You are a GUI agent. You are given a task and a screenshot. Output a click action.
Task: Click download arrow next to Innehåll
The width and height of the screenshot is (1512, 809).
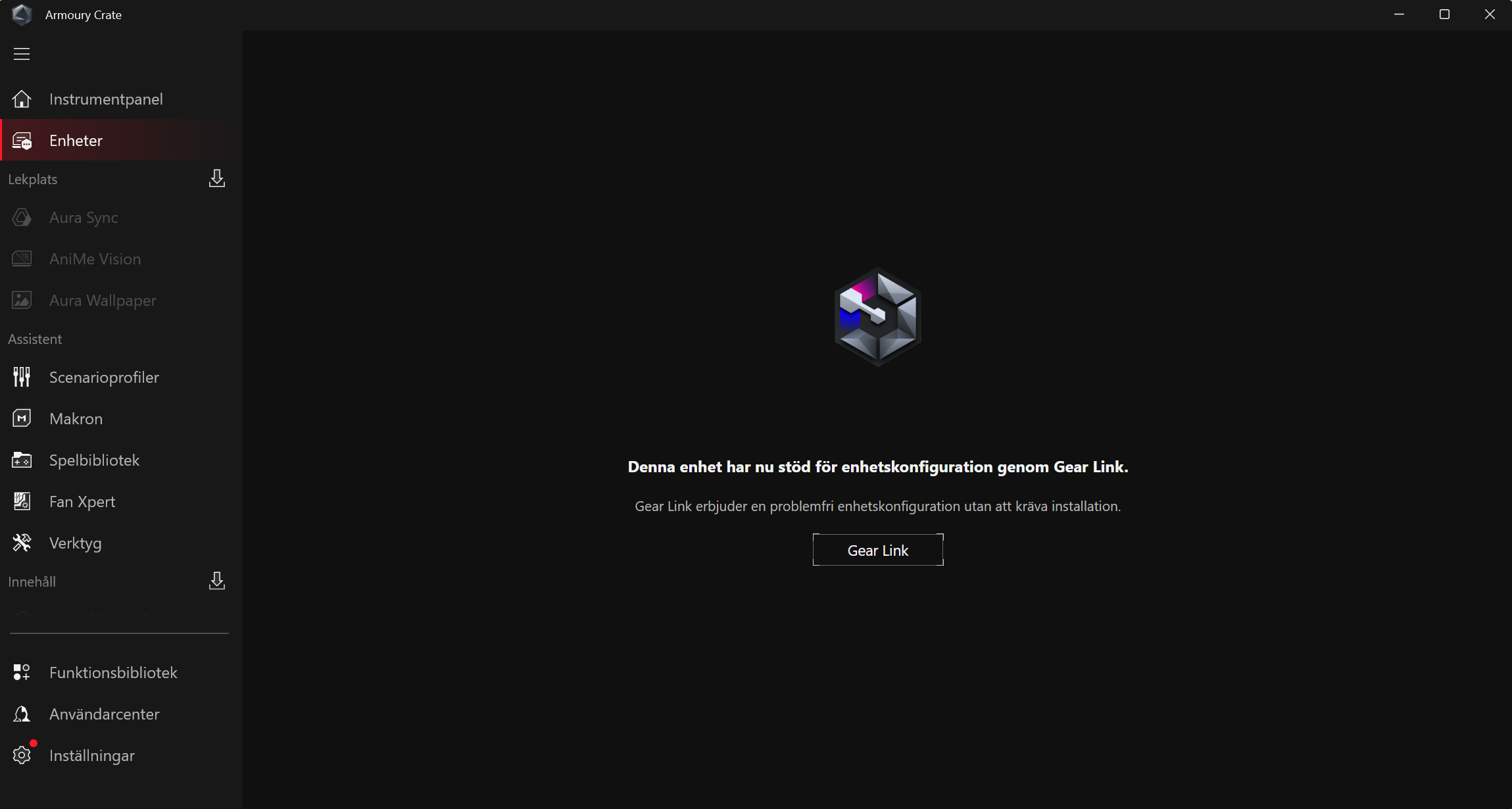click(217, 581)
